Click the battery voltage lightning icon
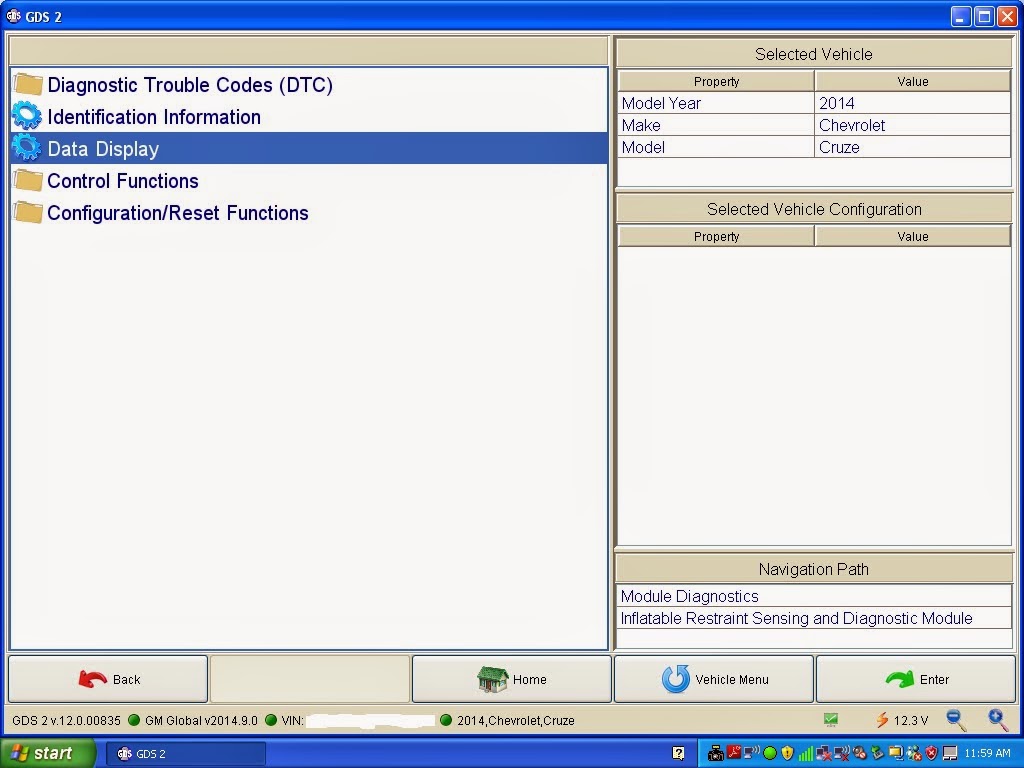 click(882, 720)
